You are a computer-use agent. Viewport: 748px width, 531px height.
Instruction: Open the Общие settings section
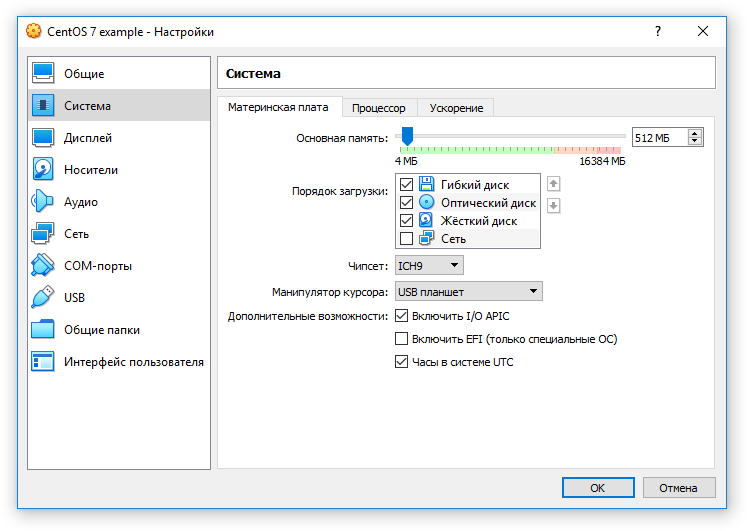click(119, 73)
